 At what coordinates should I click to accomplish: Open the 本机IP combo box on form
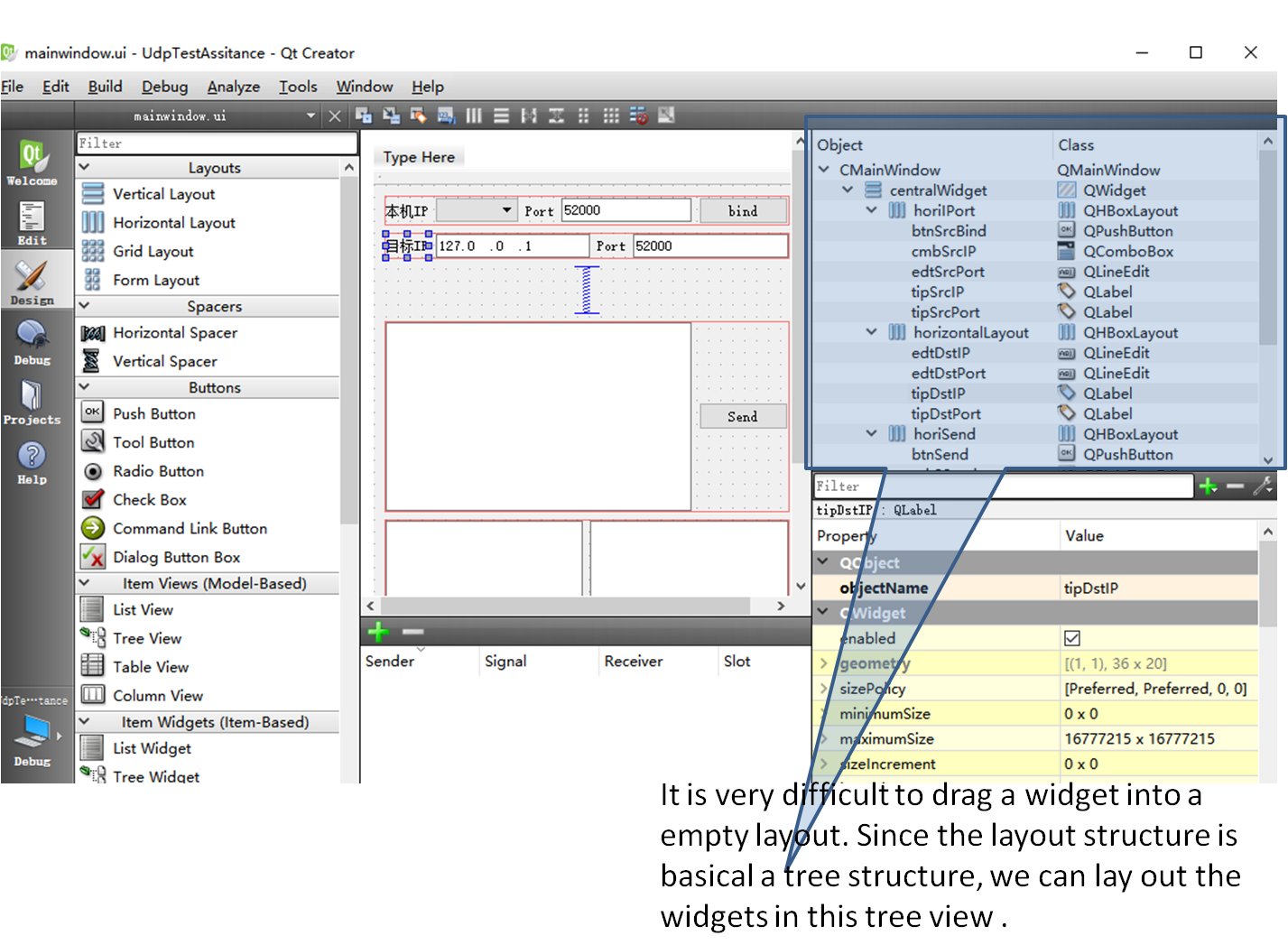[x=476, y=210]
